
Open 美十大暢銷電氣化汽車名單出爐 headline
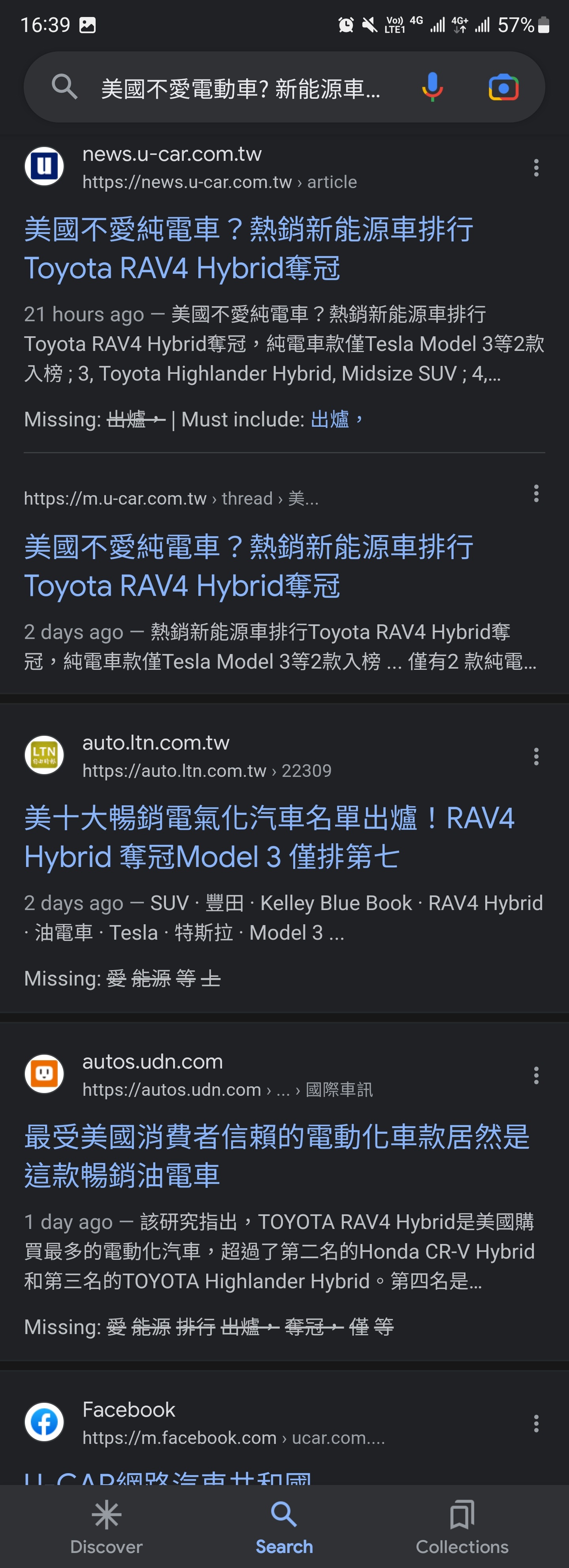click(269, 837)
